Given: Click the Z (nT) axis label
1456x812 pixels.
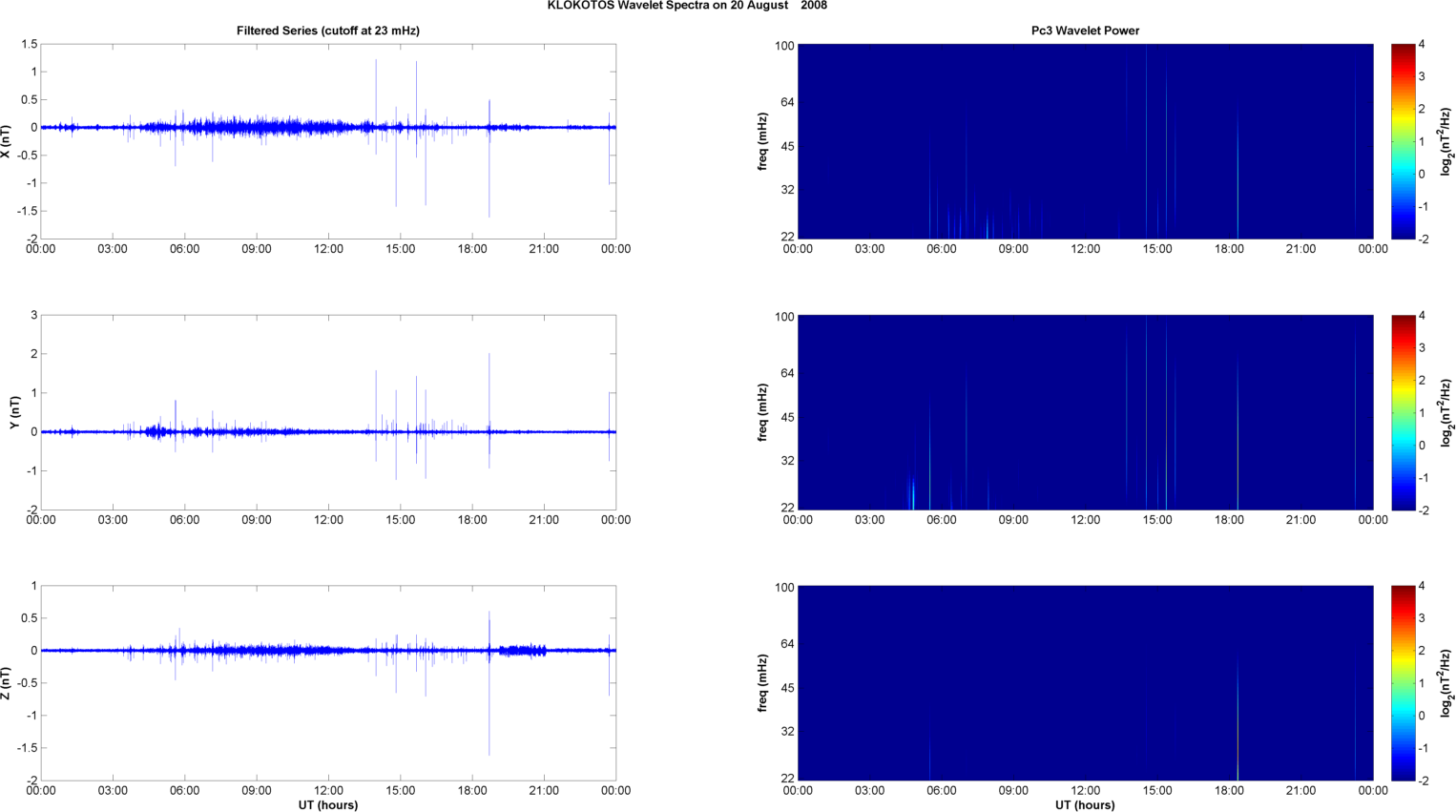Looking at the screenshot, I should point(6,683).
